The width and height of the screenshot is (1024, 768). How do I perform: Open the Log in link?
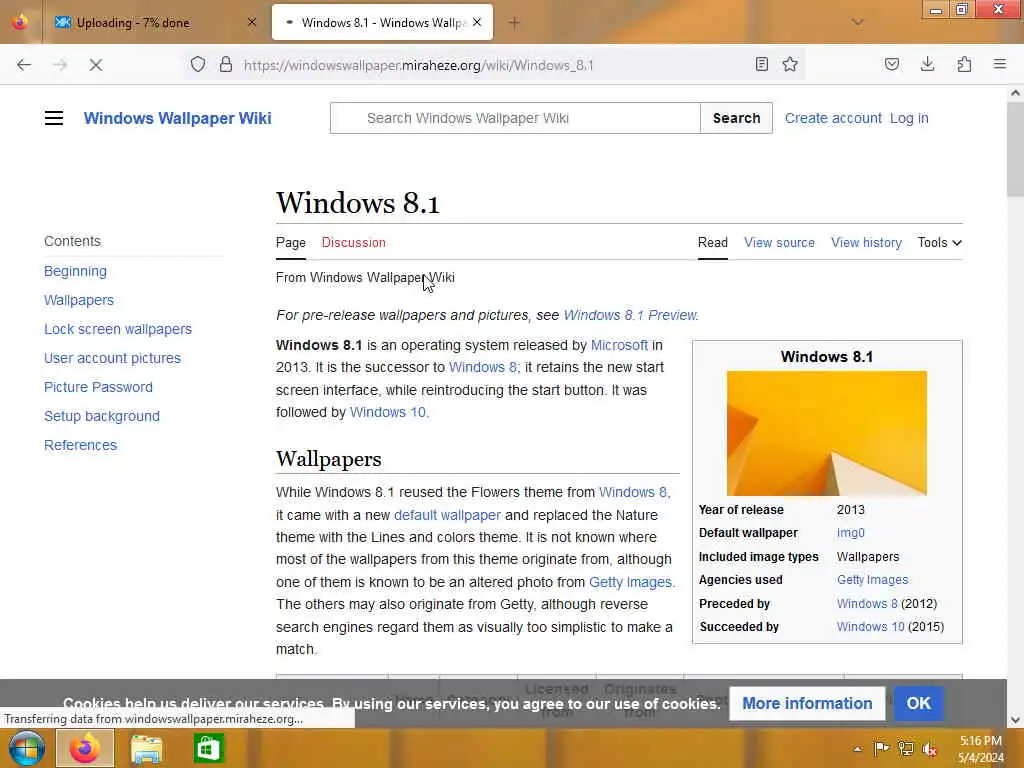click(x=909, y=118)
